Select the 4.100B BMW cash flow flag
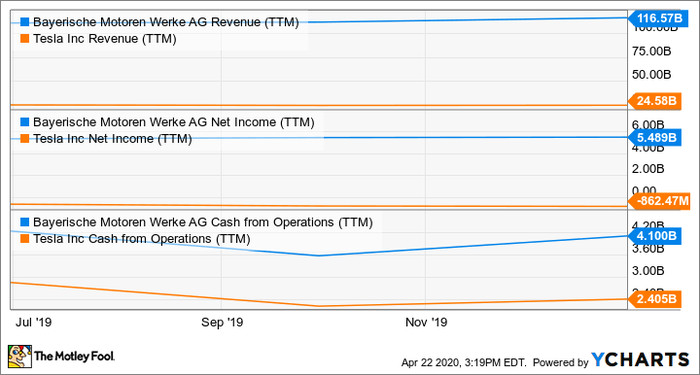The image size is (700, 375). click(x=654, y=236)
